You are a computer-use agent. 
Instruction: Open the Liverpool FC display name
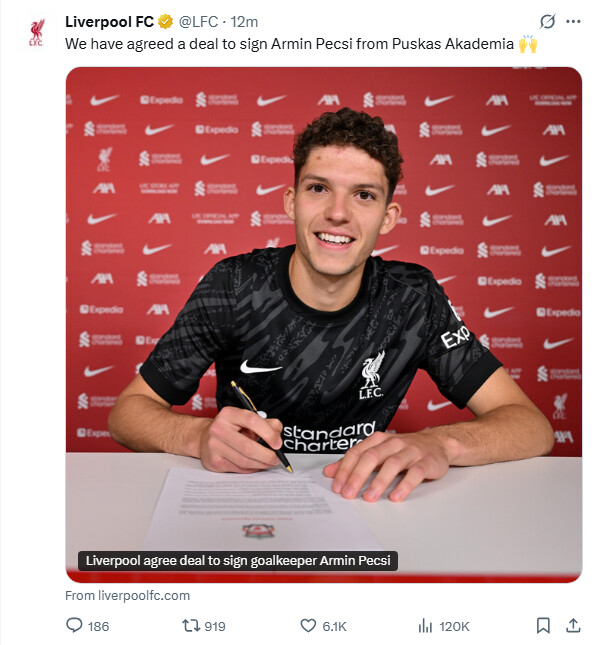pyautogui.click(x=109, y=21)
